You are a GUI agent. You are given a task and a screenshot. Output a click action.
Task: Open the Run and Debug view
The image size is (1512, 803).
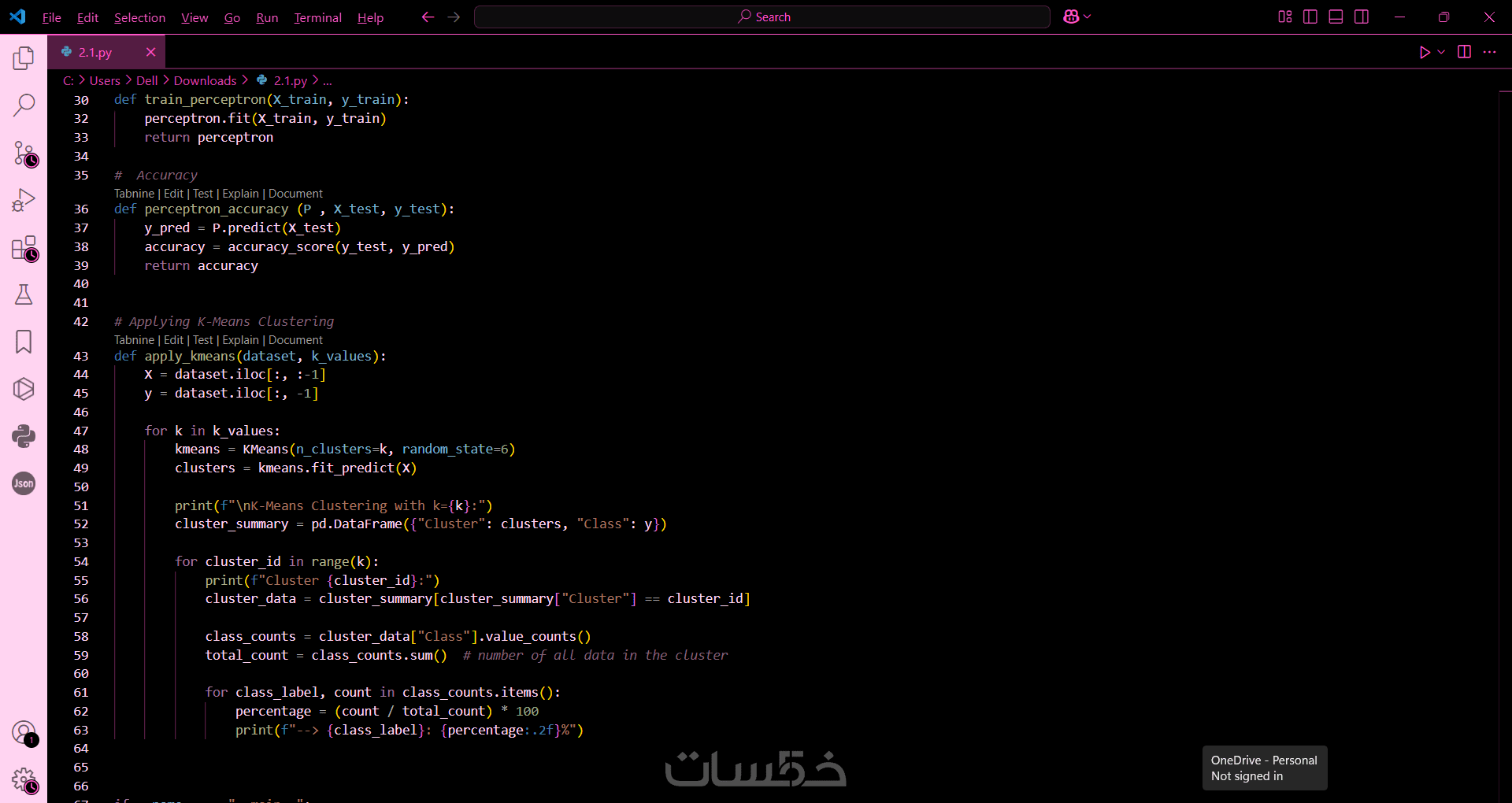[24, 200]
